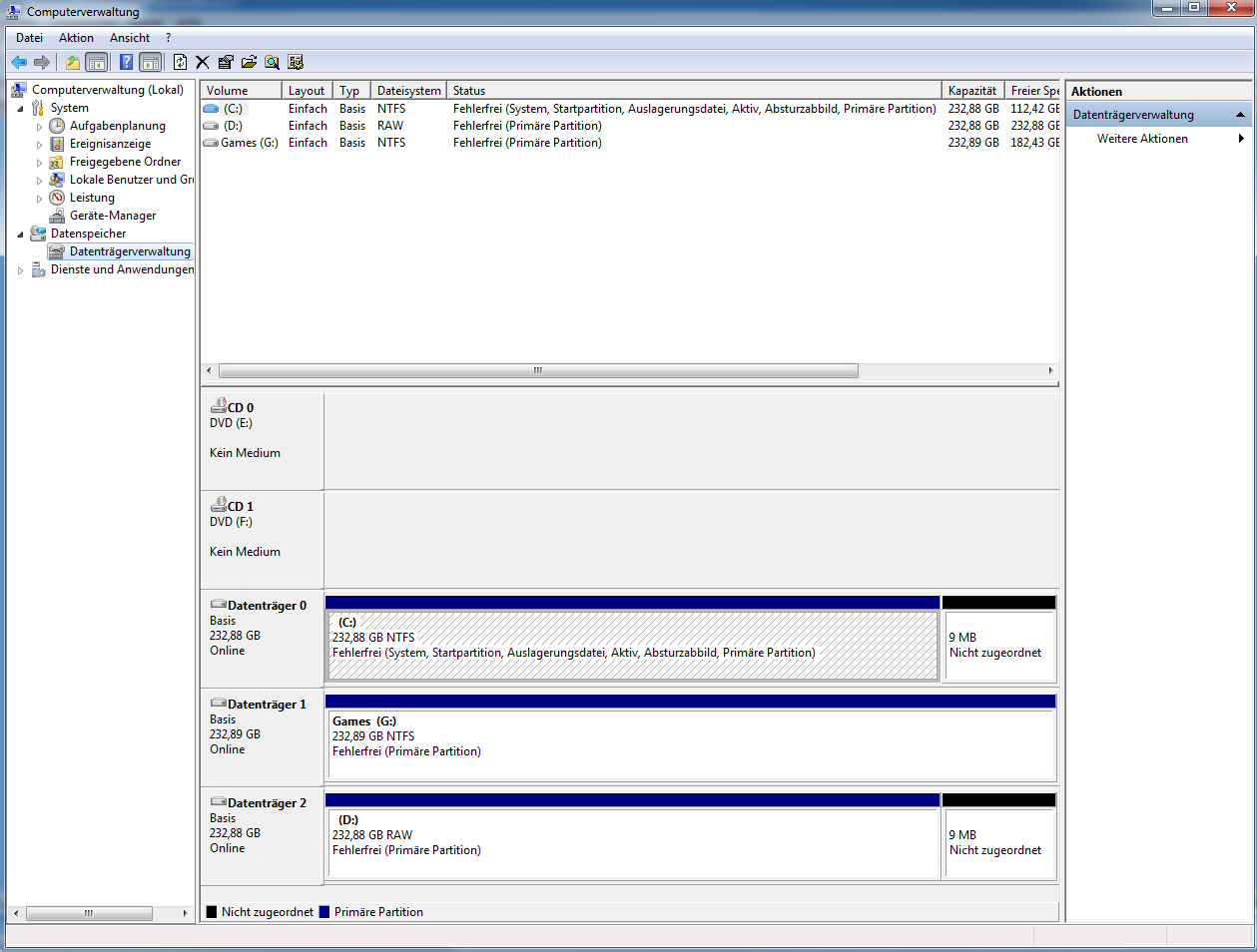The width and height of the screenshot is (1257, 952).
Task: Click the Datenträger 2 disk icon
Action: point(218,802)
